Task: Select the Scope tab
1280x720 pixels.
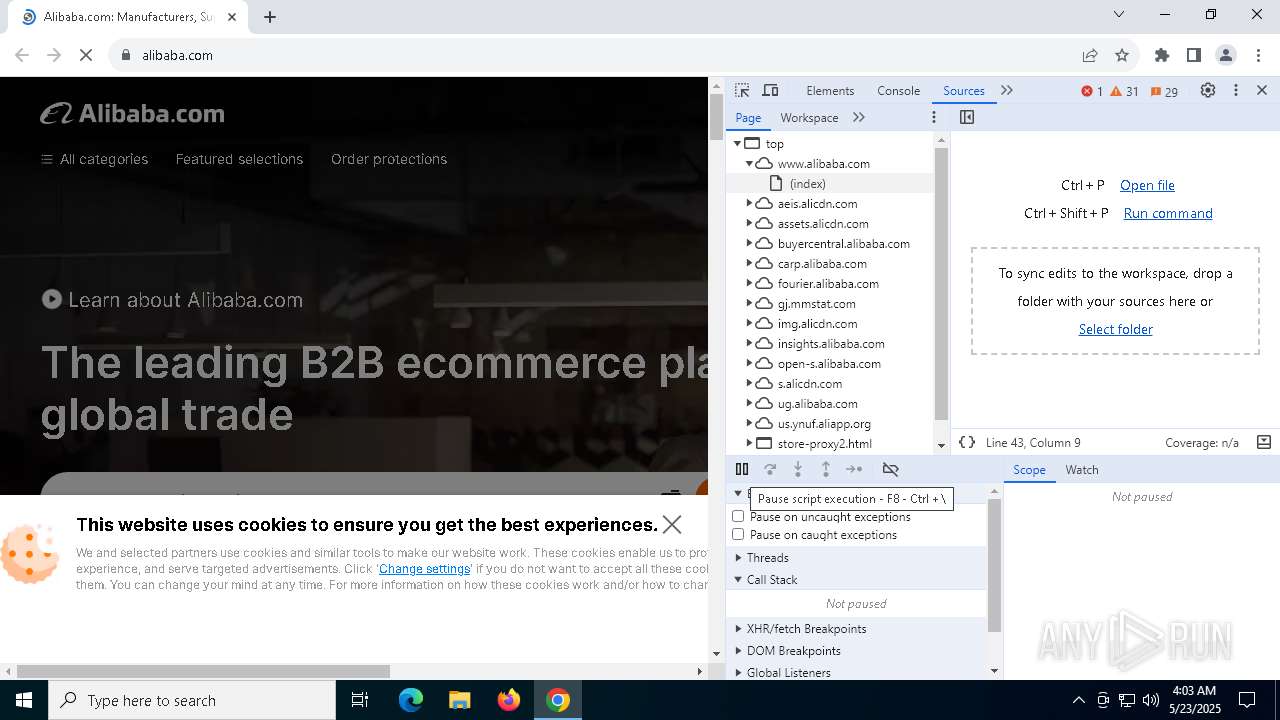Action: (x=1029, y=469)
